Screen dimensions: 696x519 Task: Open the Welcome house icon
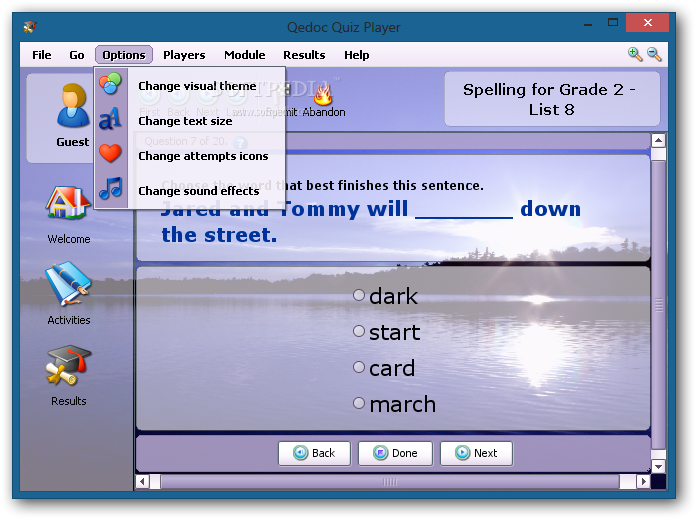68,202
